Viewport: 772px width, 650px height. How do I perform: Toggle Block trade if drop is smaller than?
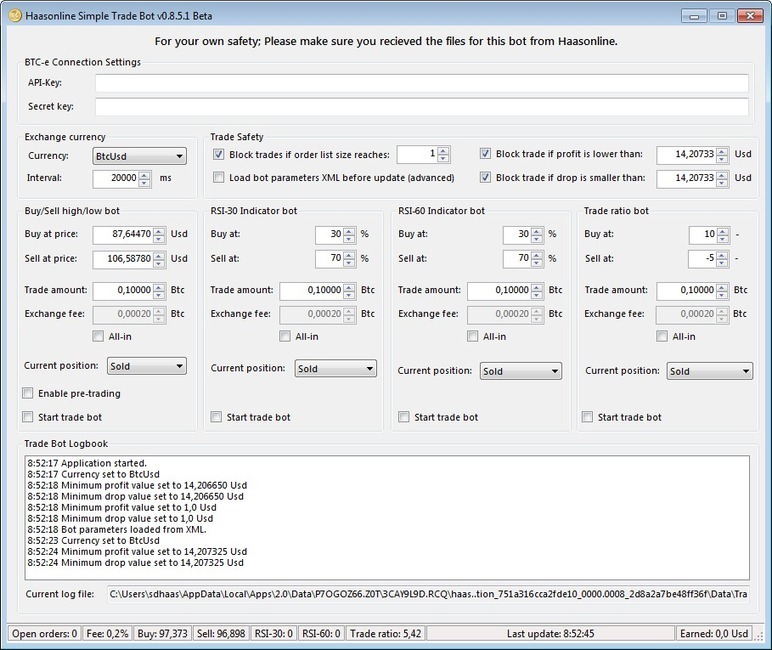pyautogui.click(x=485, y=177)
